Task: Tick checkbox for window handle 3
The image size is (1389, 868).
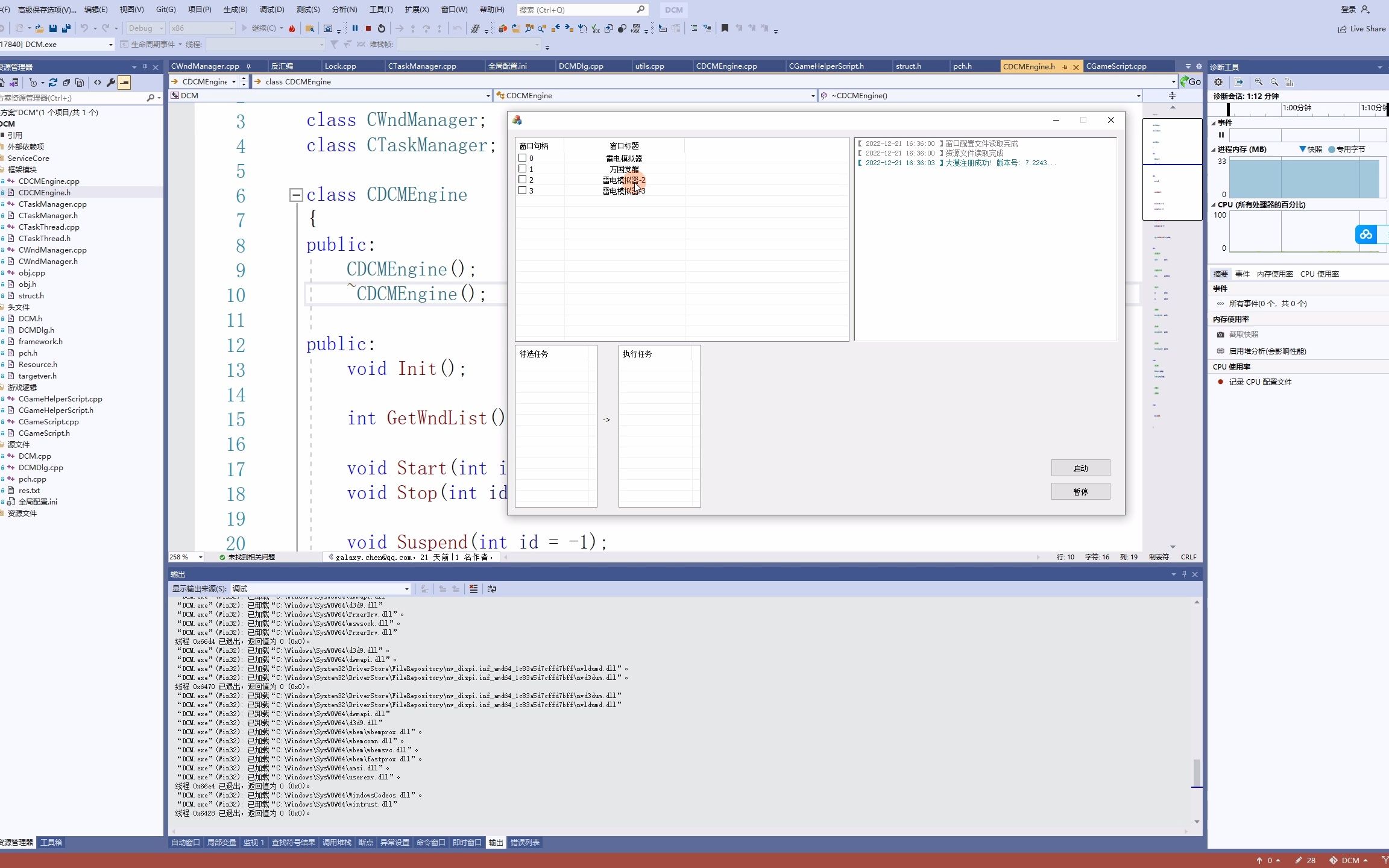Action: tap(523, 190)
